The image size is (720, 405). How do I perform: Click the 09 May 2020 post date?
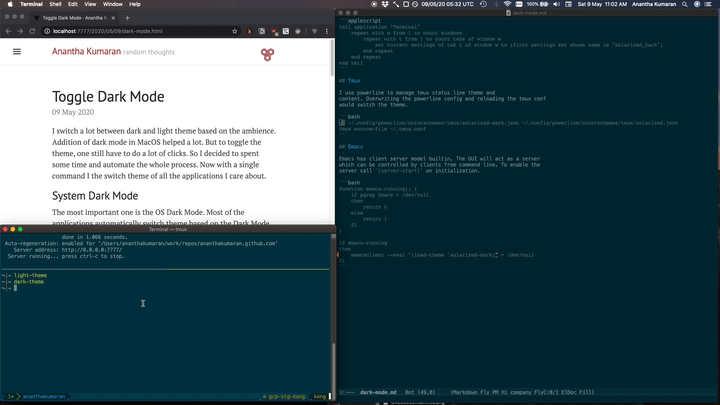click(73, 112)
